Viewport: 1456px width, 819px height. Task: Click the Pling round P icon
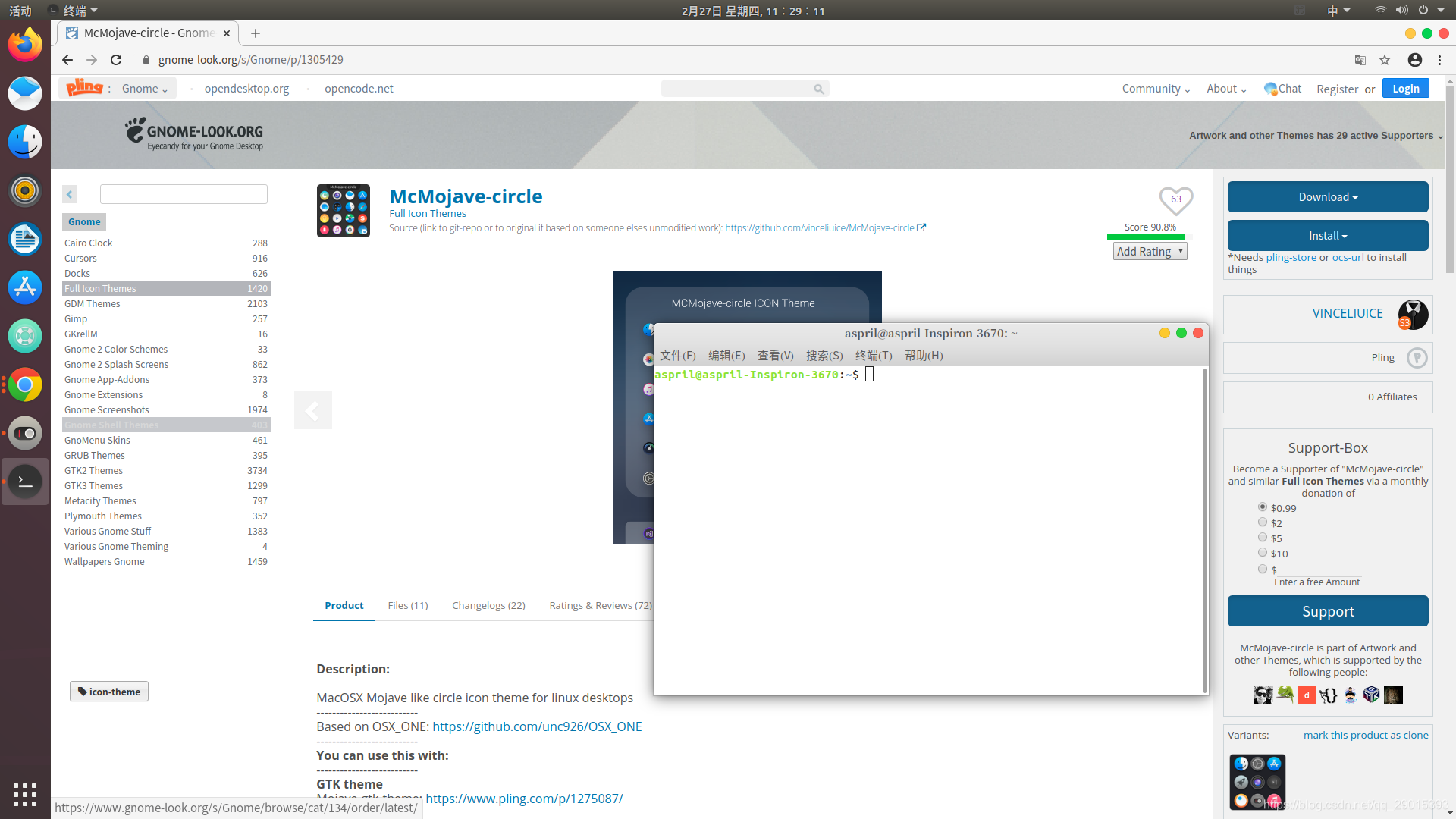[1417, 358]
